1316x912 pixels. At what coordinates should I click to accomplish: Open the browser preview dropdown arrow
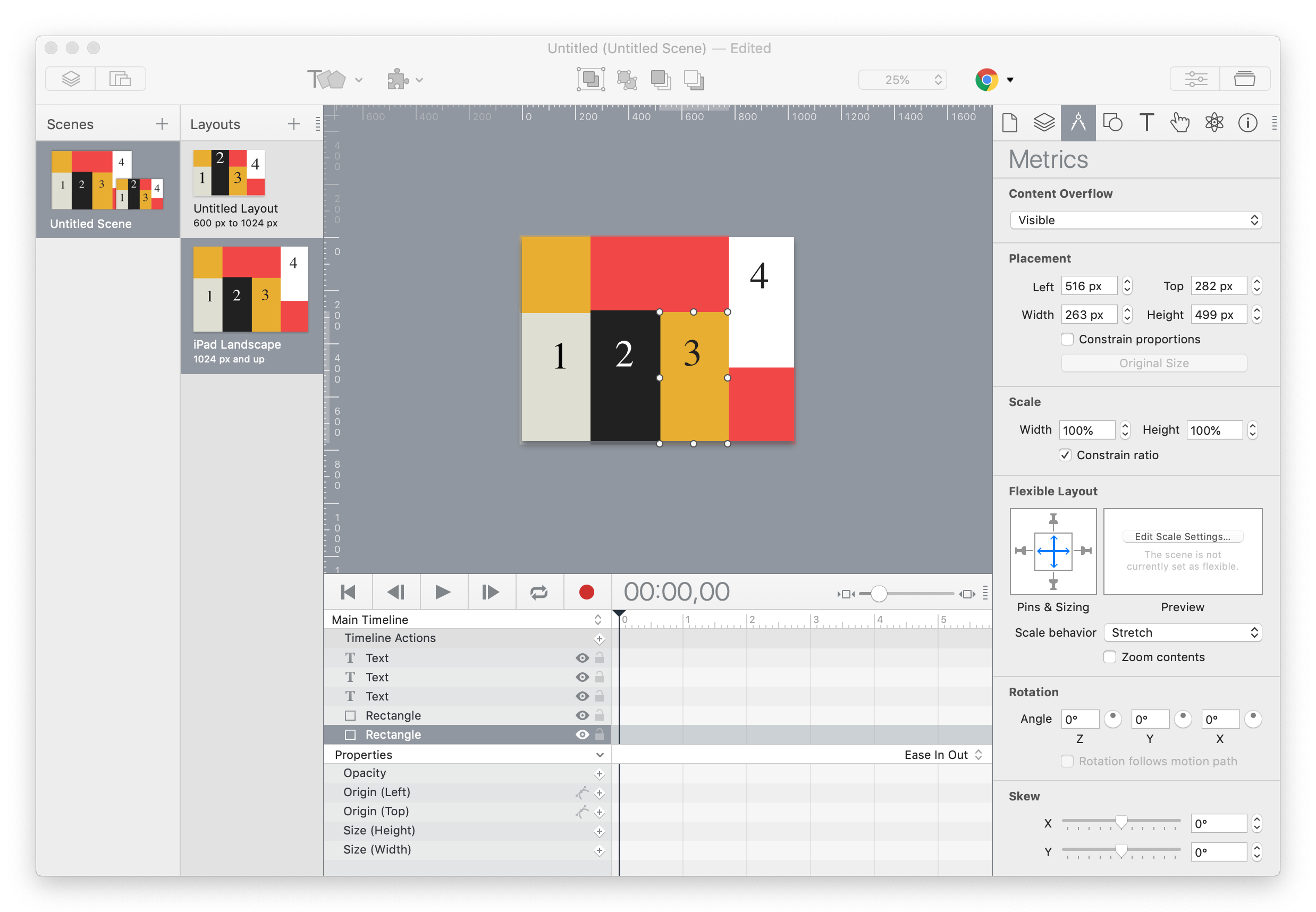[1010, 80]
